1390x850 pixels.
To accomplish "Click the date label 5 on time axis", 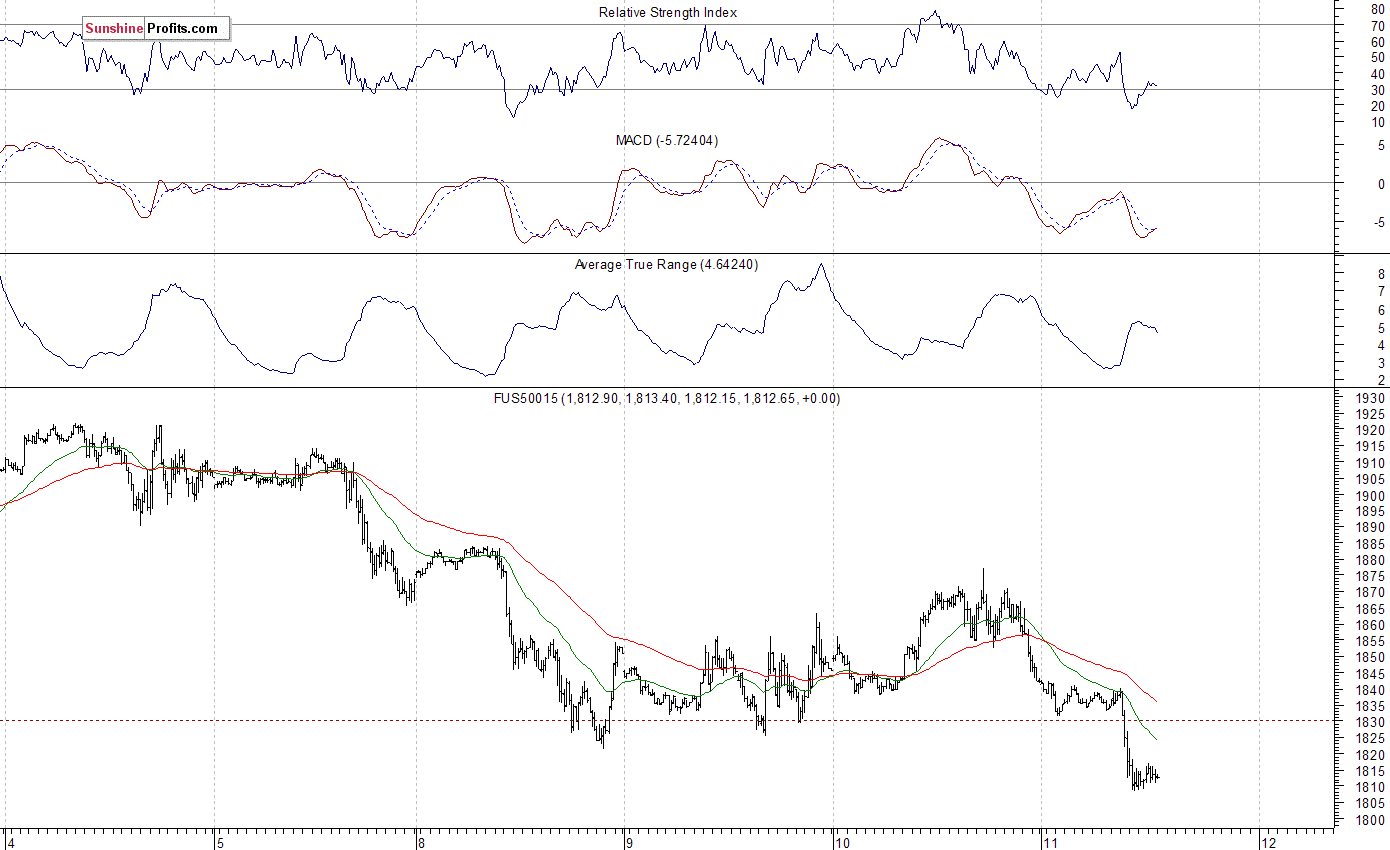I will (x=222, y=842).
